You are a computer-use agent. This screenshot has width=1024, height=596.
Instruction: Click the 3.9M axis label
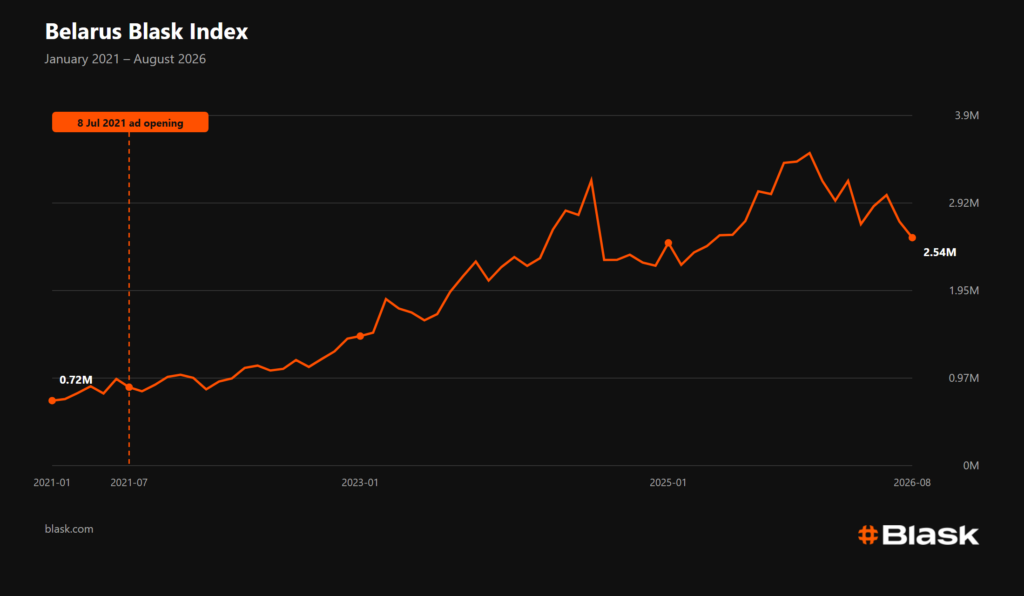point(967,116)
